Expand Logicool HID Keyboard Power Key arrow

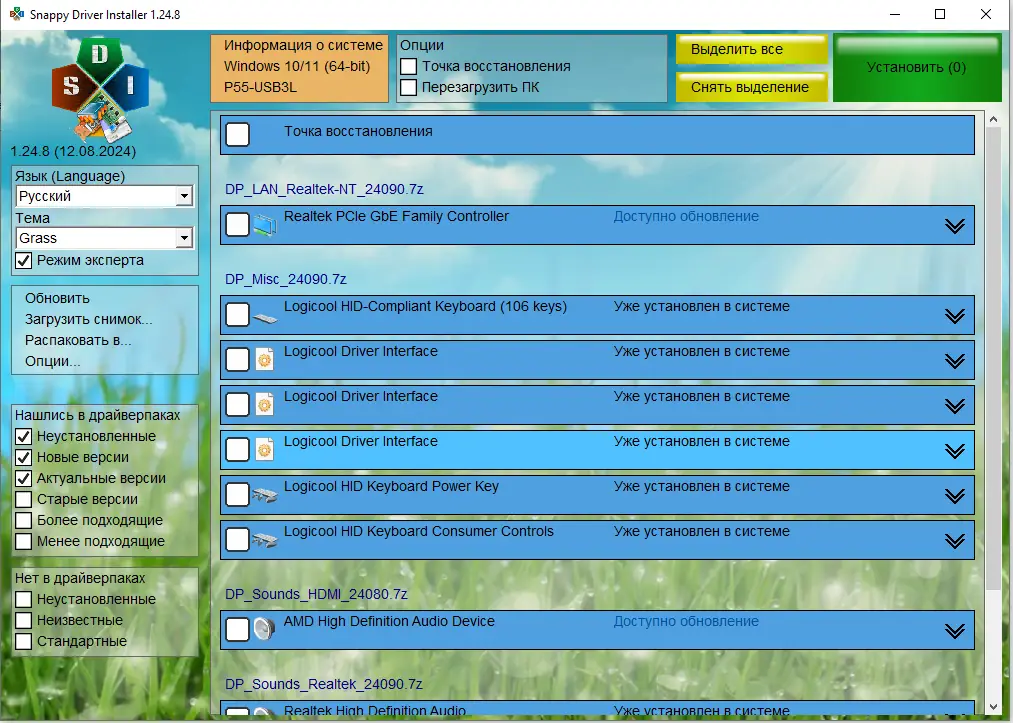click(x=955, y=496)
